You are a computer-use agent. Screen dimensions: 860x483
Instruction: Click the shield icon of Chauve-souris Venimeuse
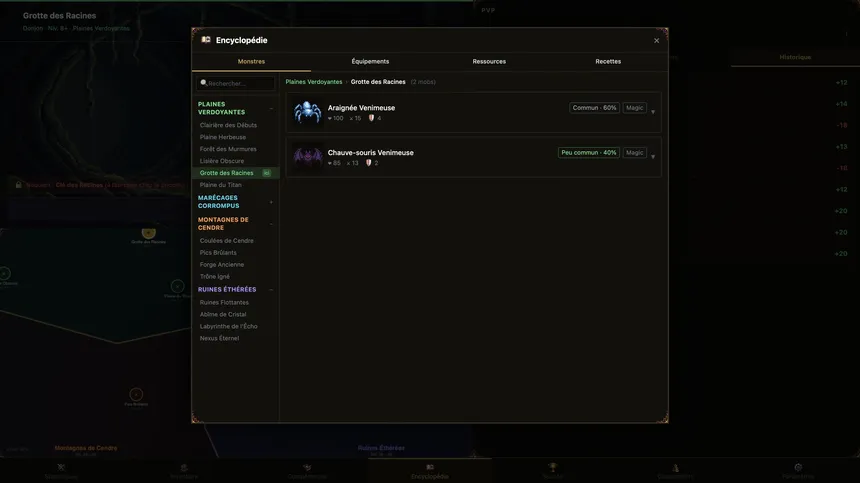369,163
